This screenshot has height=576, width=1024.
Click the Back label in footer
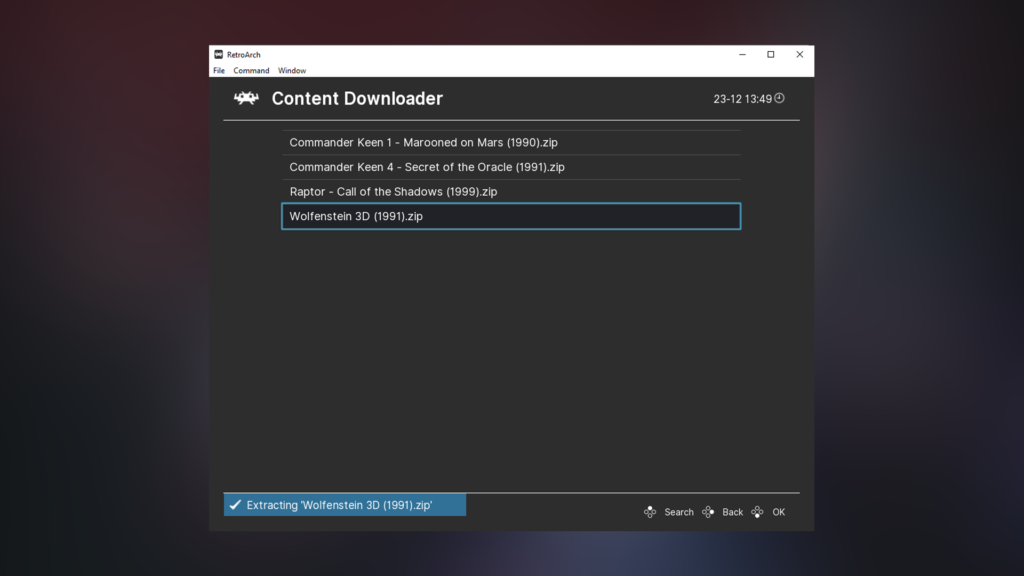(732, 512)
